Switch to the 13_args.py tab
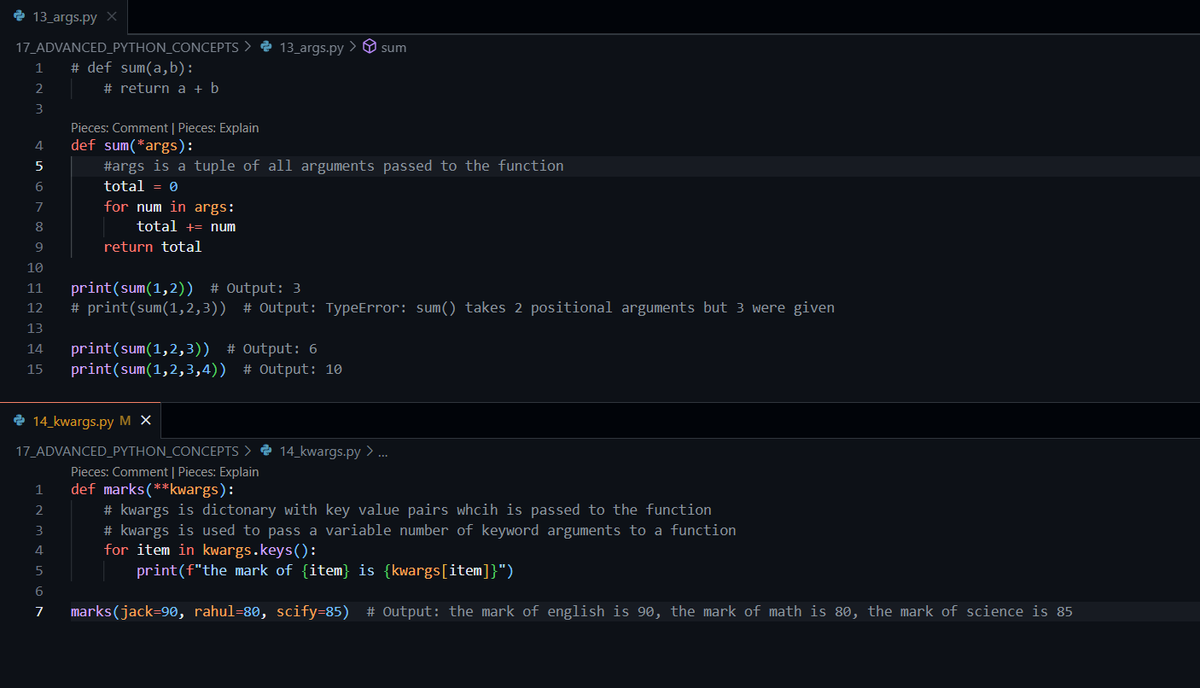Image resolution: width=1200 pixels, height=688 pixels. [65, 17]
